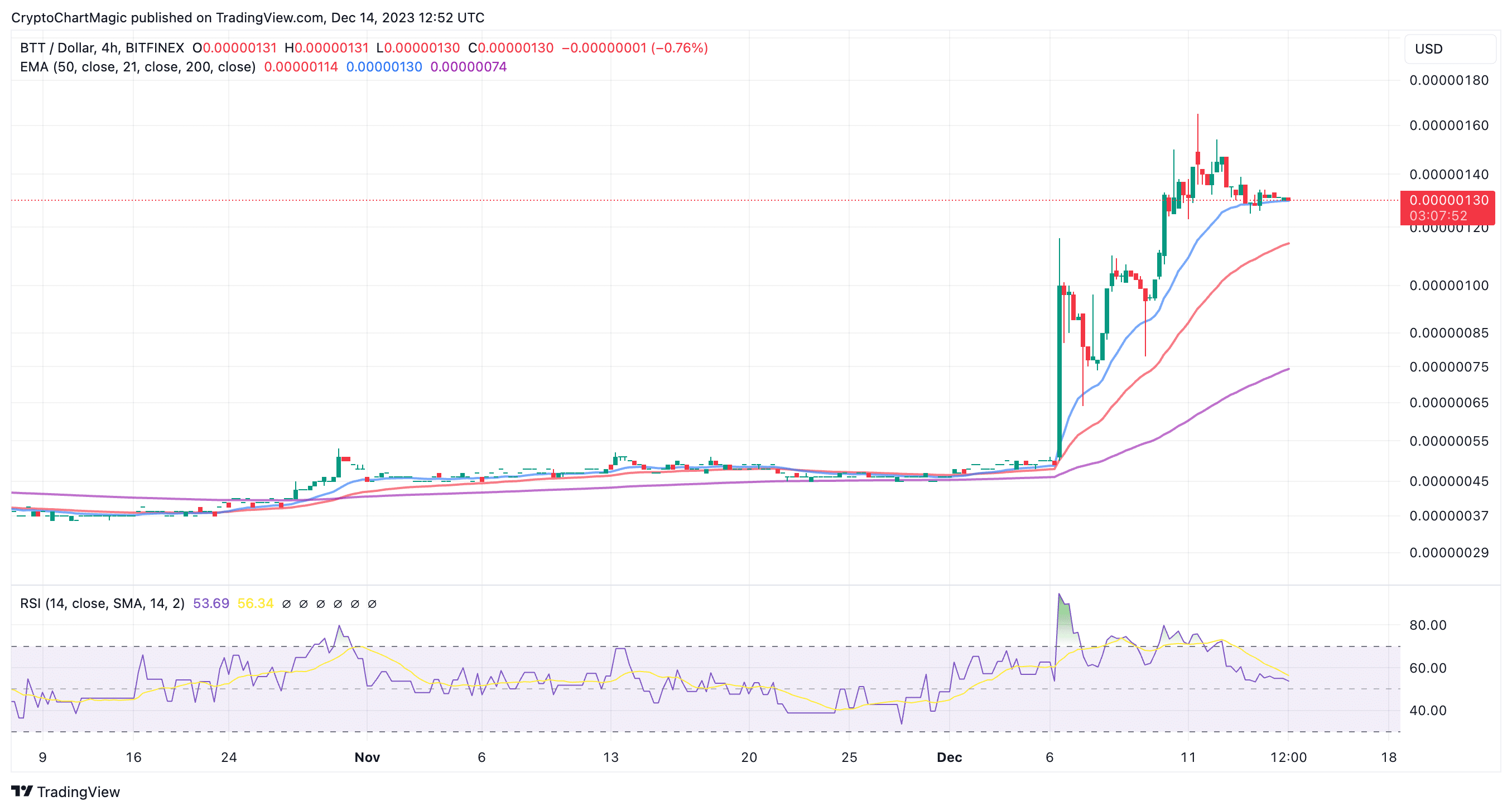Click RSI axis label 80.00
Image resolution: width=1512 pixels, height=811 pixels.
pos(1428,625)
